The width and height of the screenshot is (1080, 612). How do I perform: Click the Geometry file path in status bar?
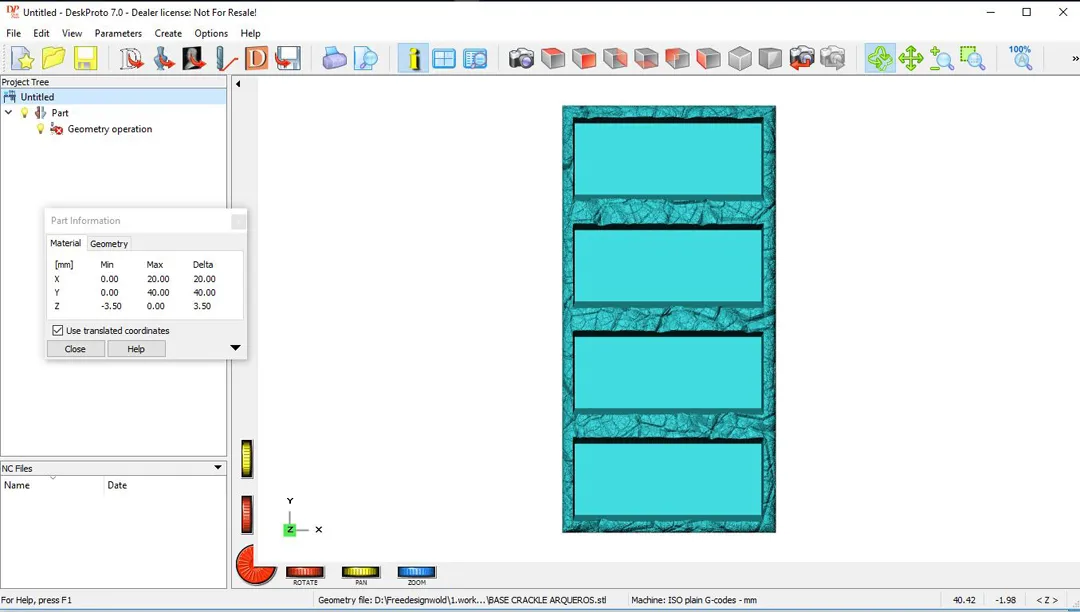(x=462, y=600)
